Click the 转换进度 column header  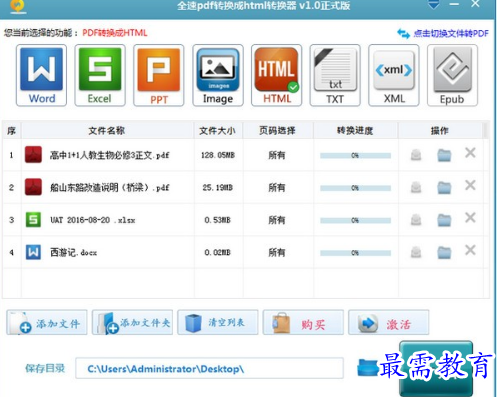pos(355,130)
